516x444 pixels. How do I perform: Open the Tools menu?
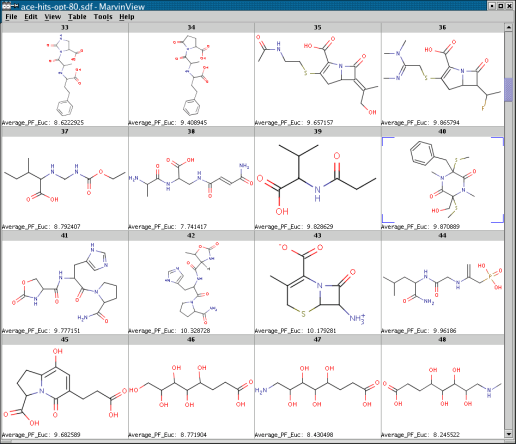pos(103,17)
